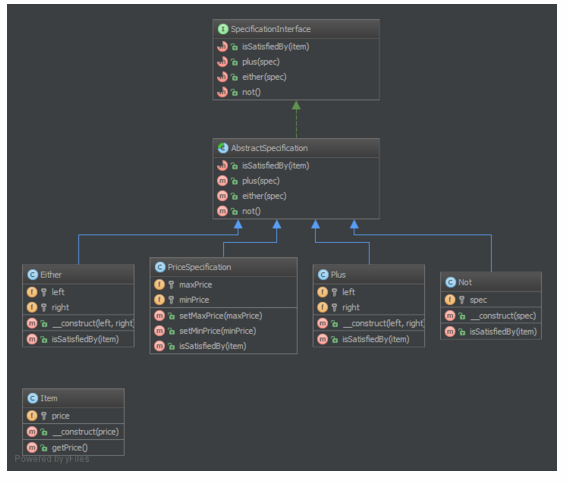Click the PriceSpecification class icon

tap(160, 267)
